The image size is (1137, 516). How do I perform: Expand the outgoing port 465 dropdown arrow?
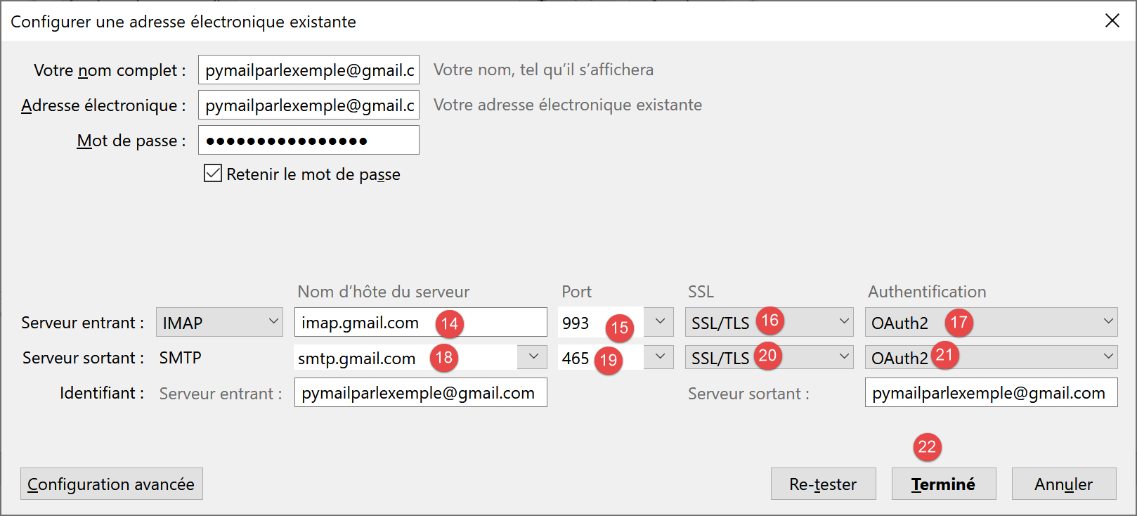point(659,358)
